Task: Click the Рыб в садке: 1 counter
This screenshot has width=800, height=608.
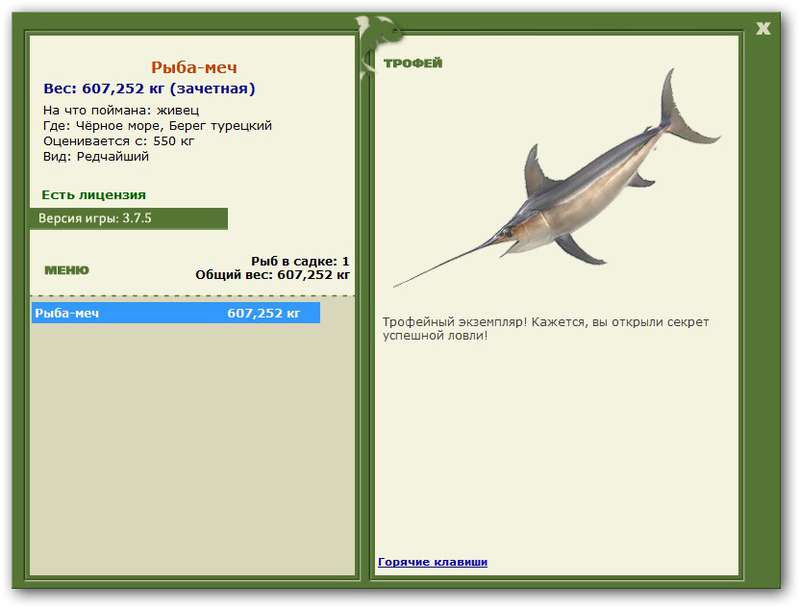Action: [300, 261]
